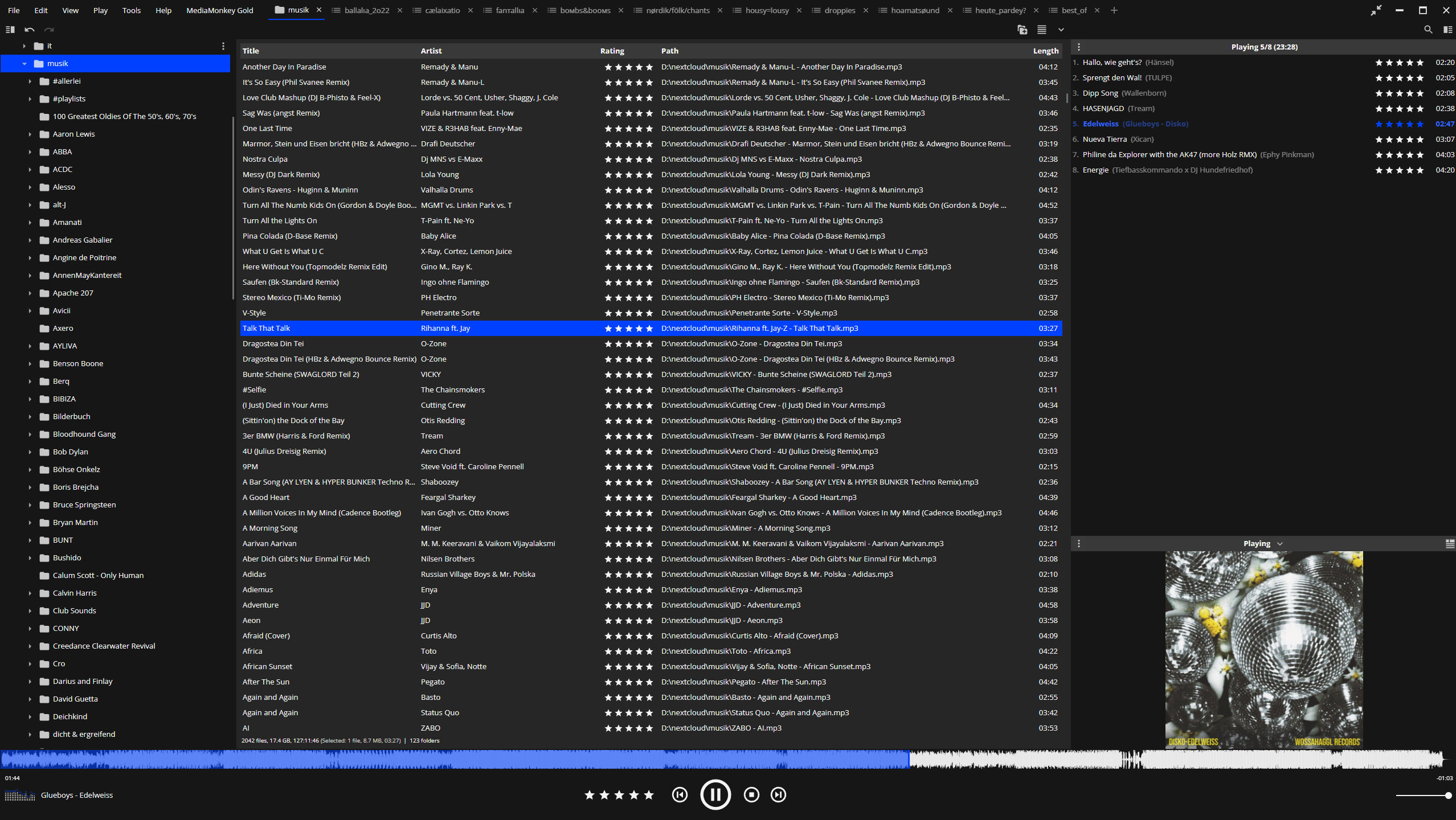
Task: Toggle the left media tree panel
Action: pyautogui.click(x=10, y=30)
